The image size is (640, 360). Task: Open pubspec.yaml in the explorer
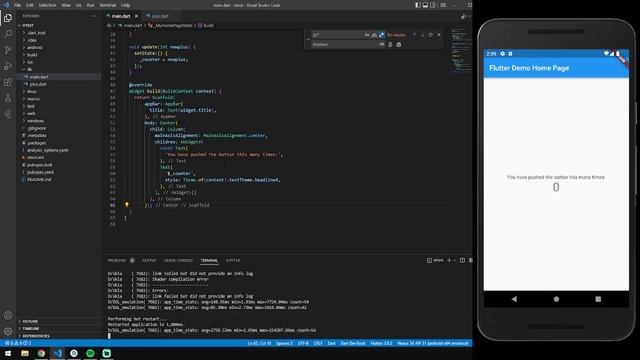click(x=59, y=172)
